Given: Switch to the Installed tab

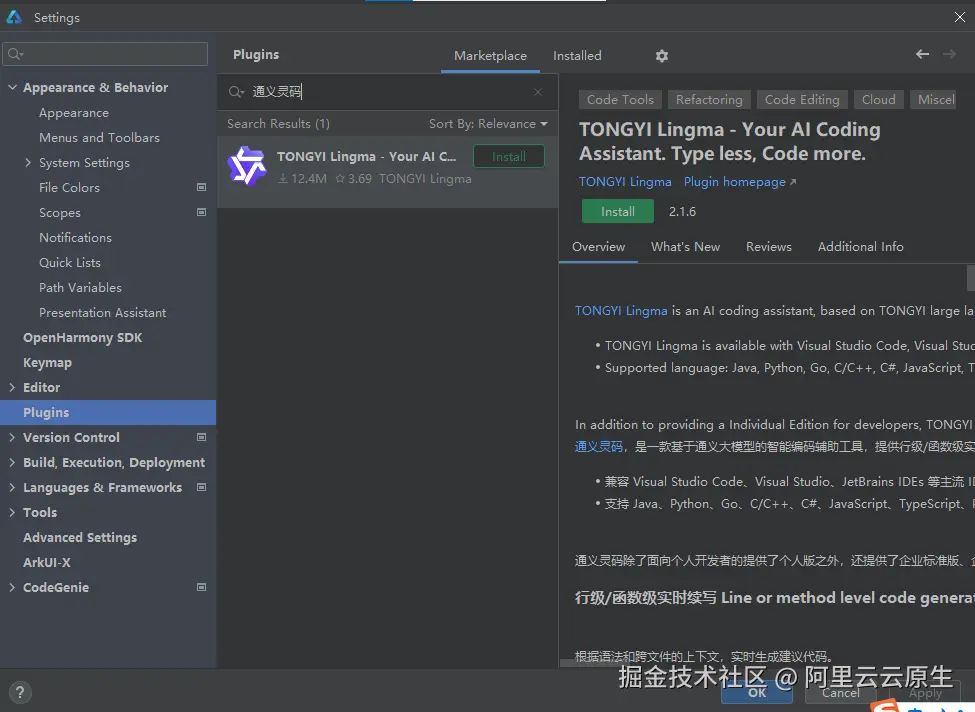Looking at the screenshot, I should pyautogui.click(x=577, y=56).
